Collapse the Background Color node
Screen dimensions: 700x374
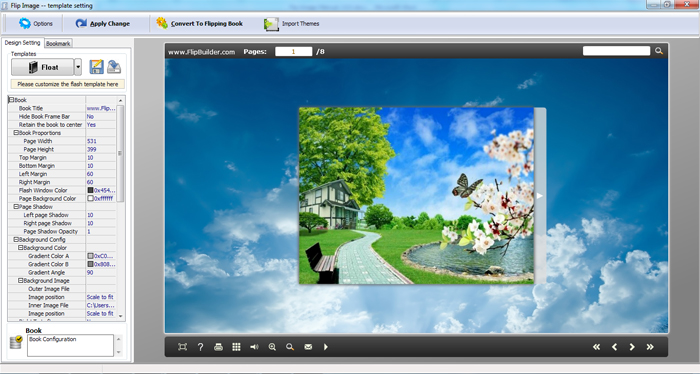(21, 248)
